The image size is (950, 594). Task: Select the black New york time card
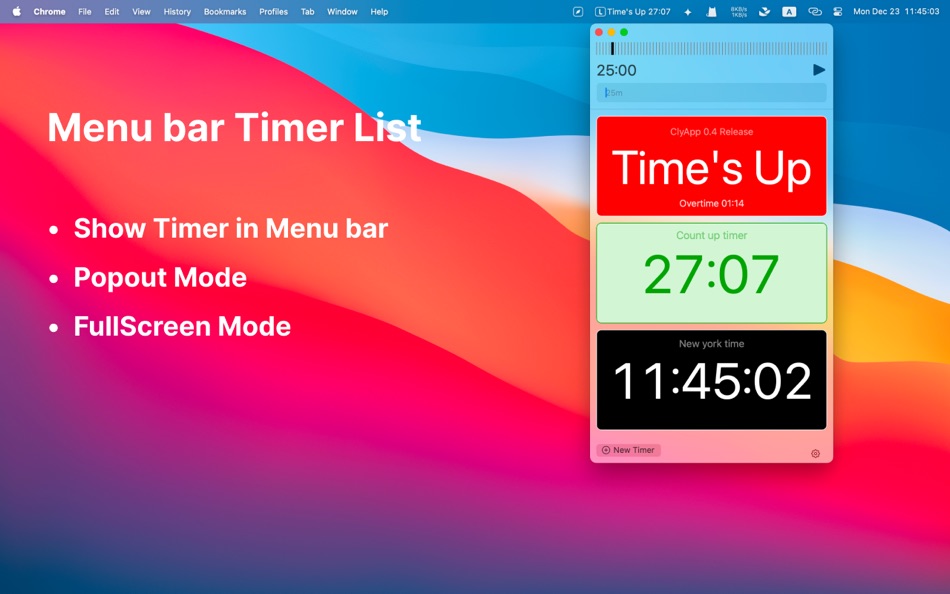(x=711, y=379)
